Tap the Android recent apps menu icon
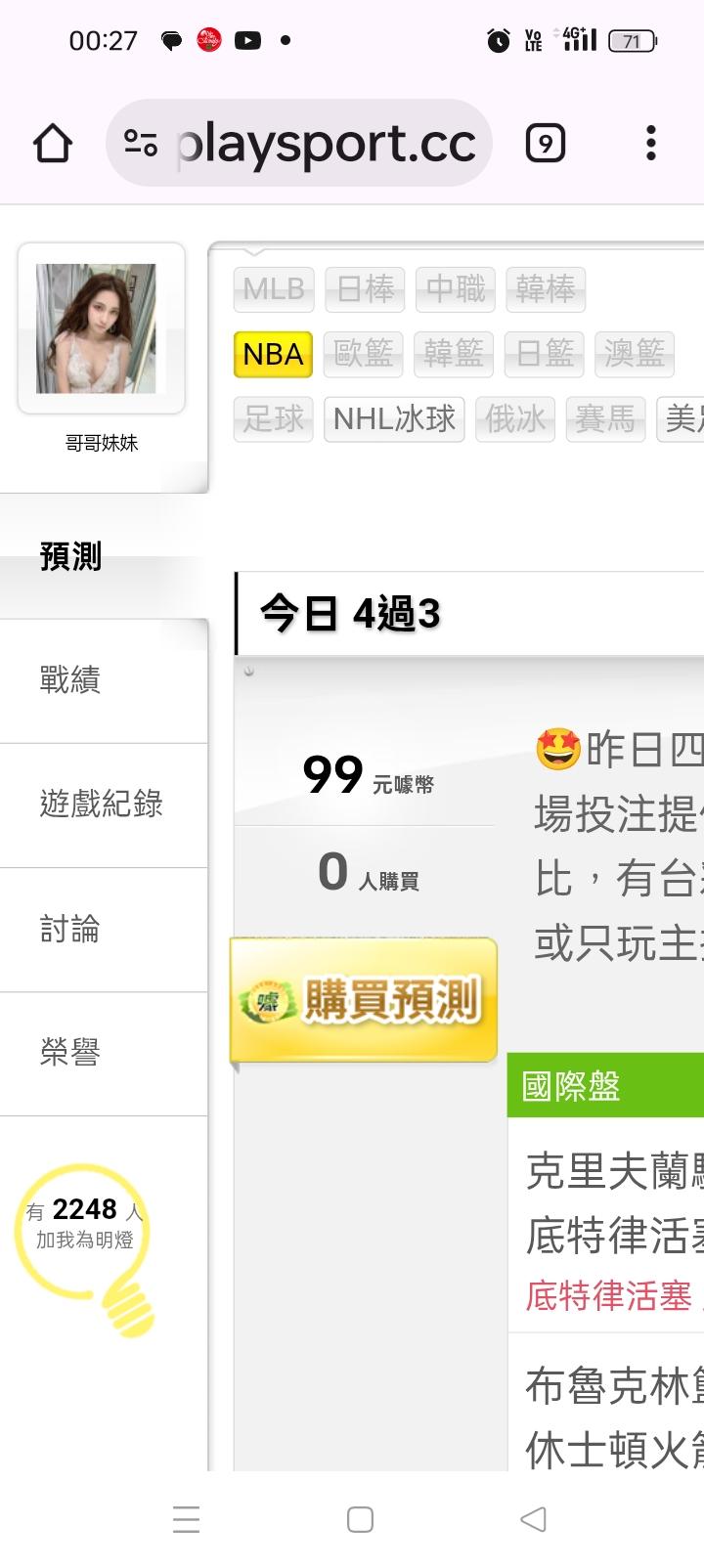The height and width of the screenshot is (1568, 704). click(x=186, y=1519)
